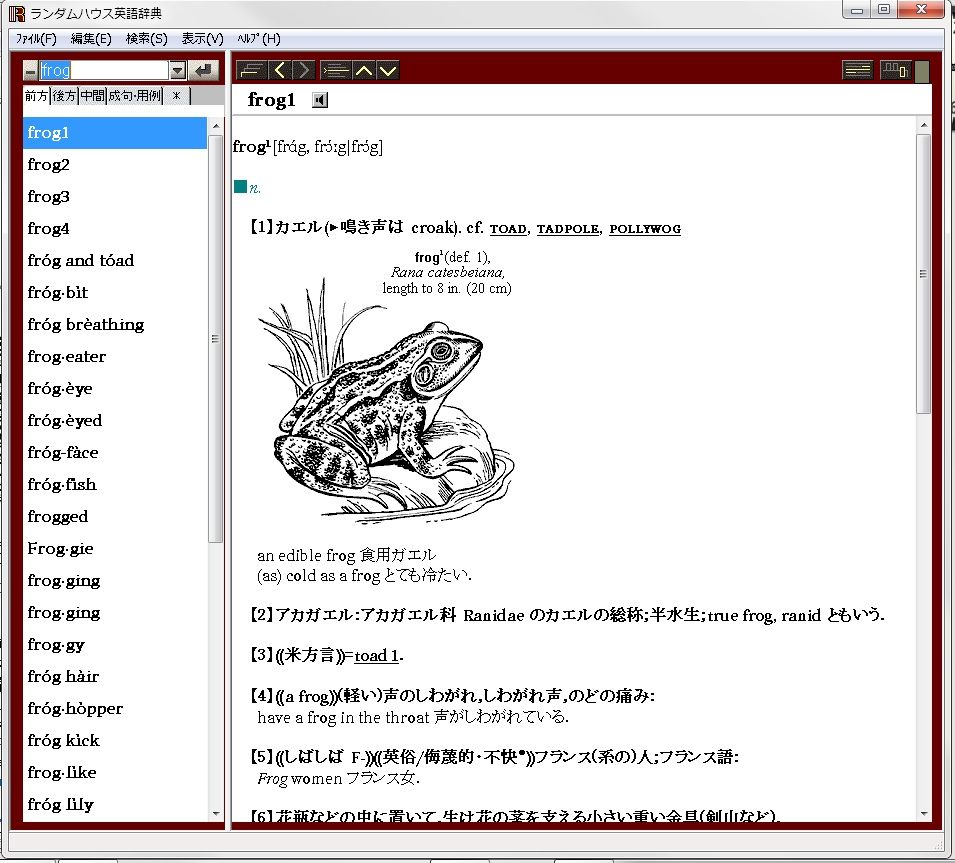Image resolution: width=955 pixels, height=863 pixels.
Task: Follow the TOAD cross-reference link
Action: [509, 229]
